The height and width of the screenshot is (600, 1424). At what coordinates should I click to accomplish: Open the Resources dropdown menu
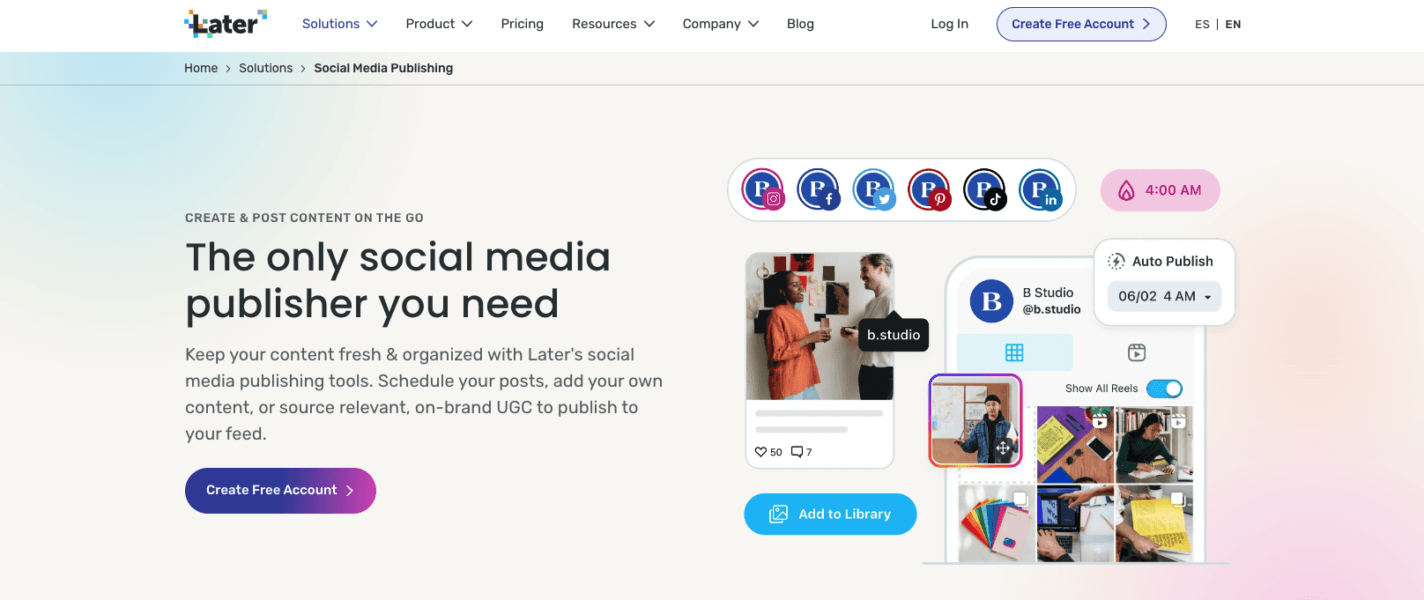pyautogui.click(x=612, y=23)
